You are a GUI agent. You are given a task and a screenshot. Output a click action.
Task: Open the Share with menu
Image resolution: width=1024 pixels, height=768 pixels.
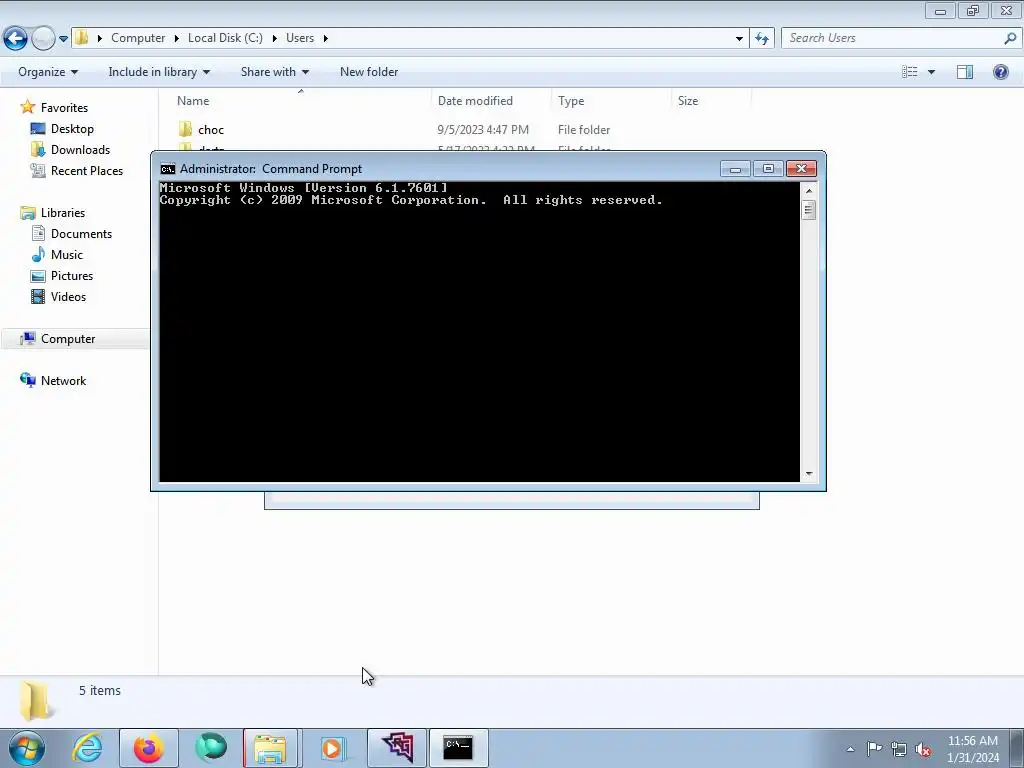[x=274, y=72]
